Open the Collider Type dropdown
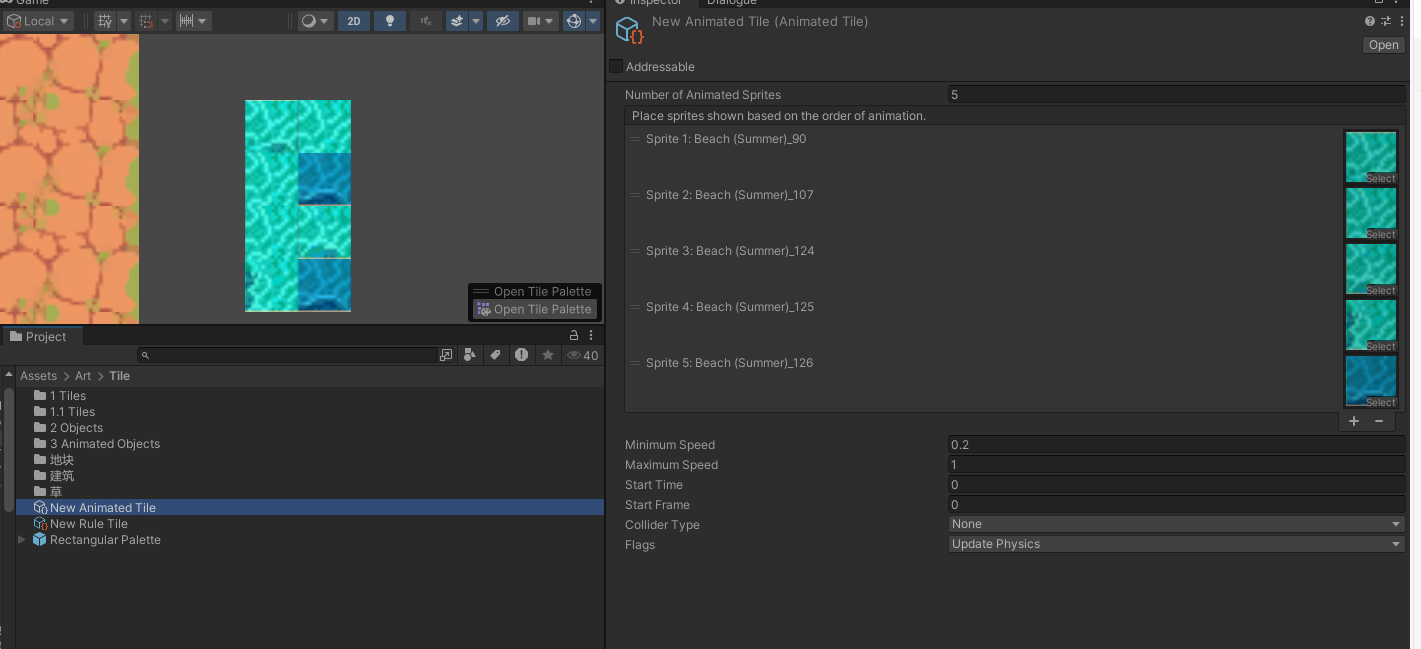Image resolution: width=1421 pixels, height=649 pixels. [x=1177, y=524]
